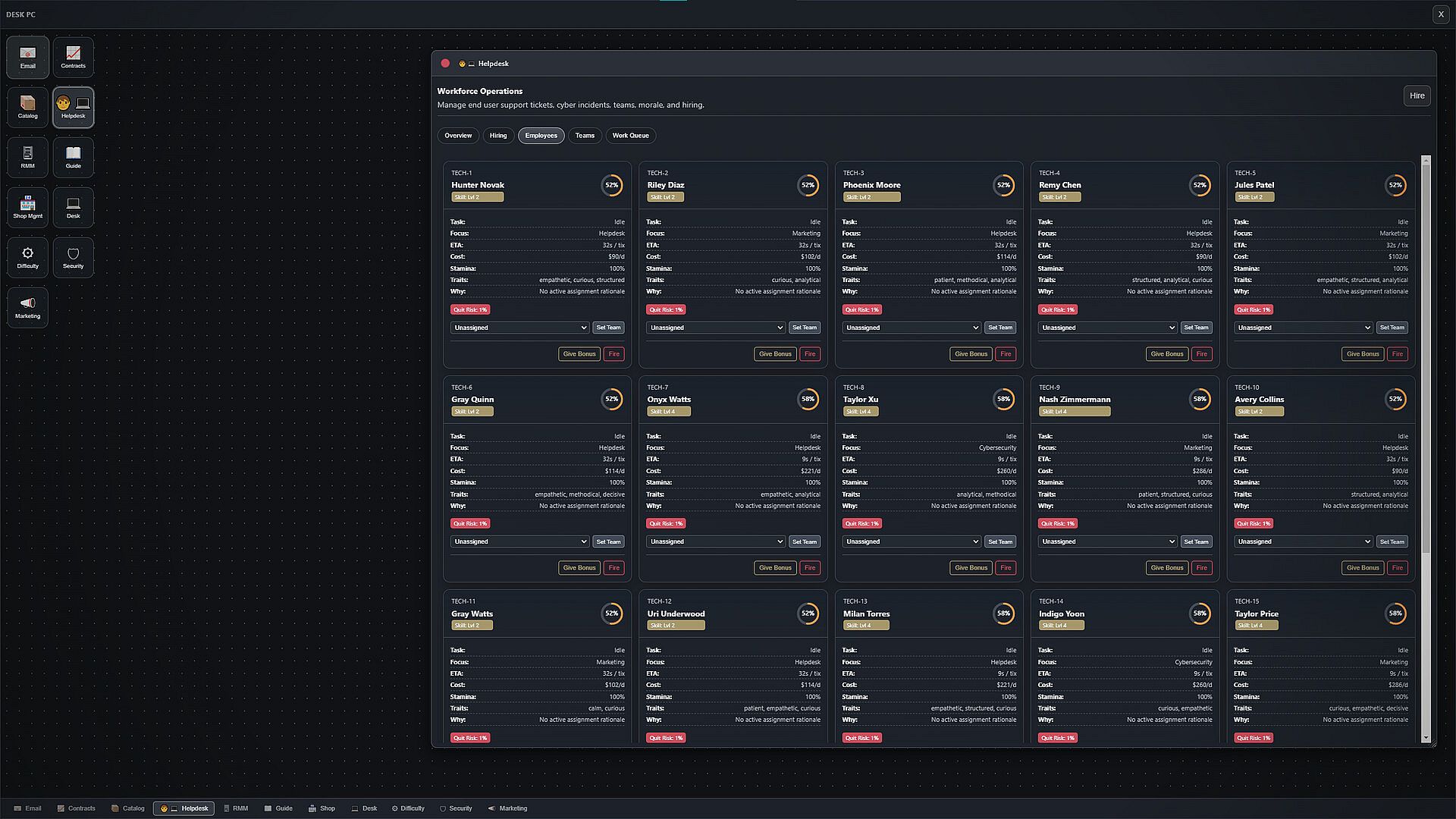Open the RMM desktop icon
This screenshot has width=1456, height=819.
click(28, 157)
